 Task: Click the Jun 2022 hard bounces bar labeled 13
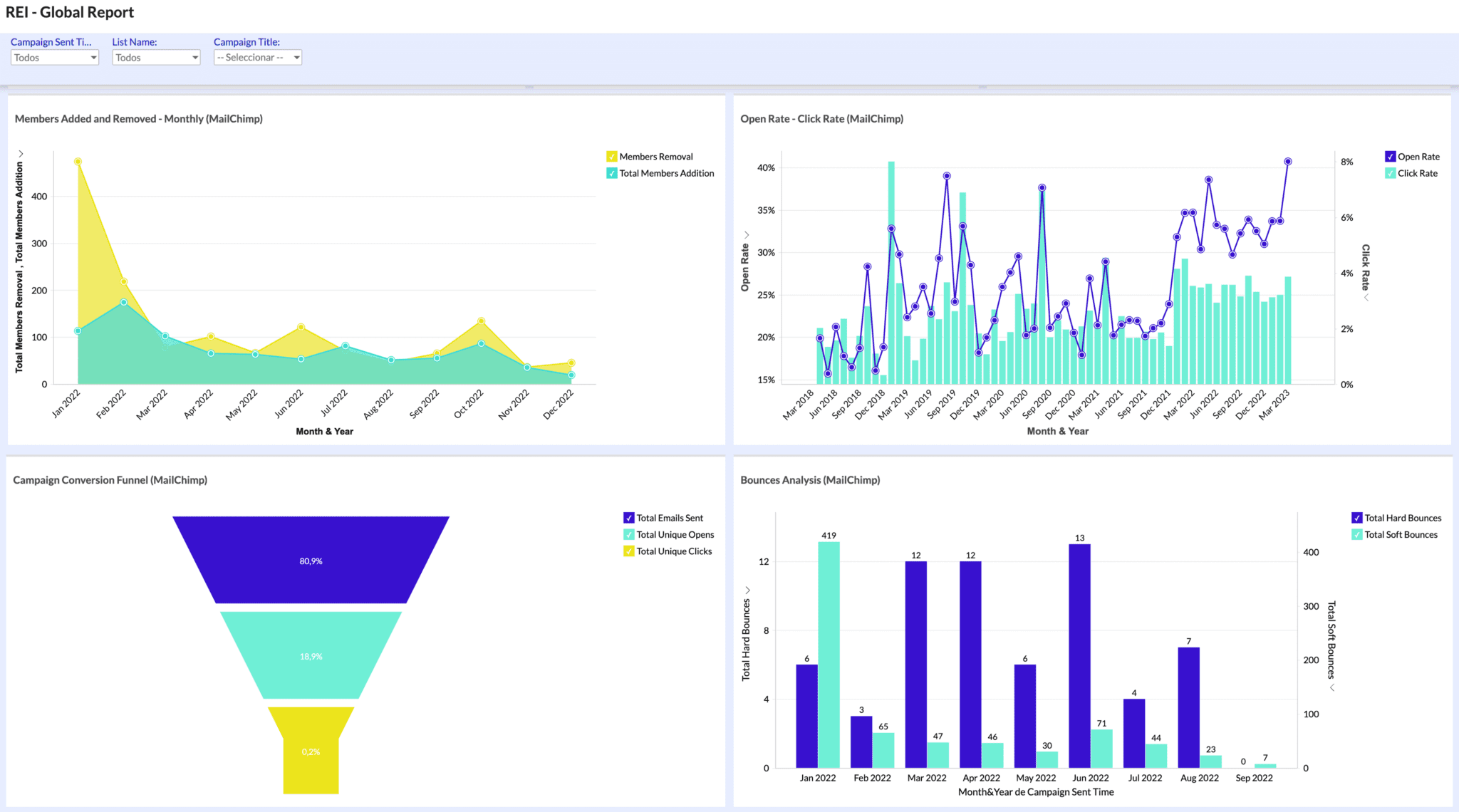[x=1079, y=655]
